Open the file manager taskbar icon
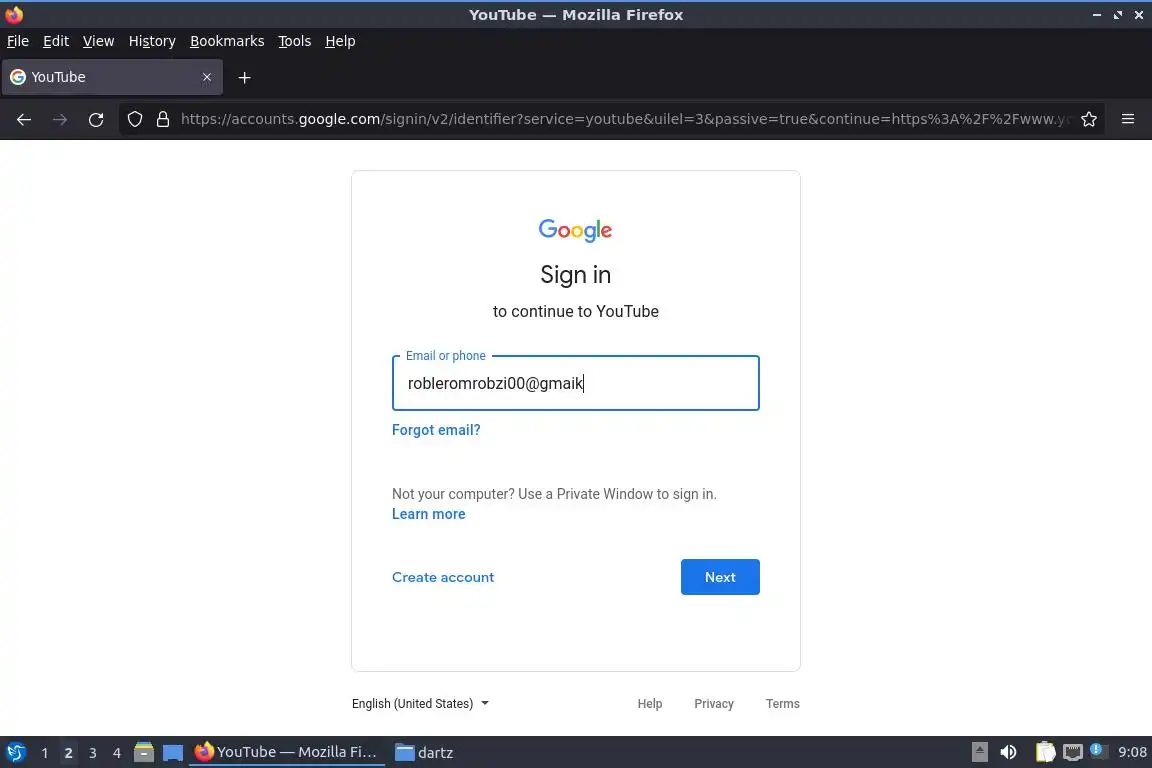Screen dimensions: 1152x768 click(144, 753)
